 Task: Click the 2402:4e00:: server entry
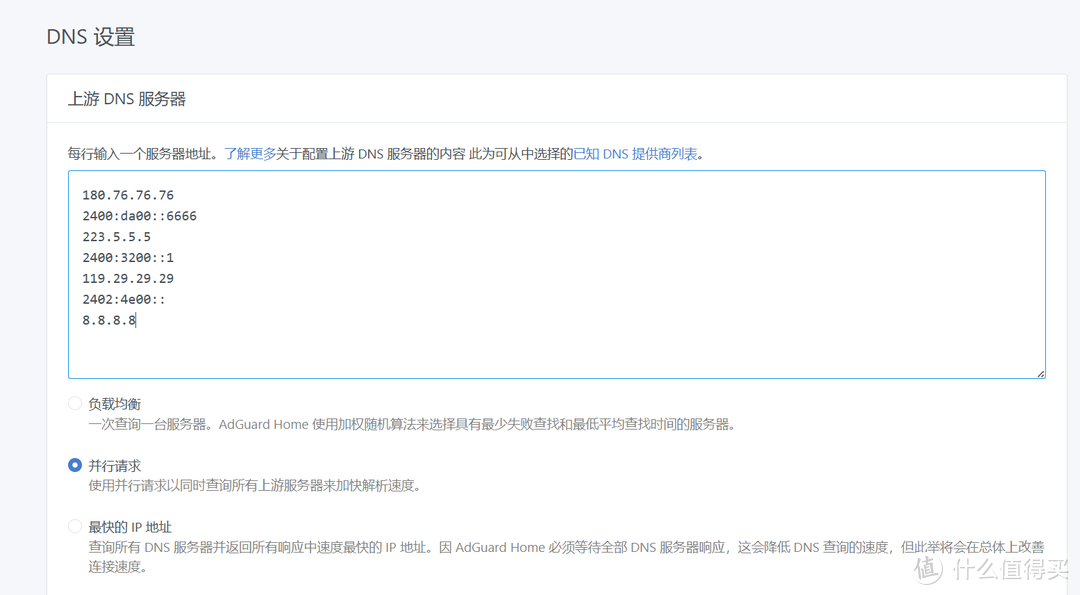(x=125, y=299)
